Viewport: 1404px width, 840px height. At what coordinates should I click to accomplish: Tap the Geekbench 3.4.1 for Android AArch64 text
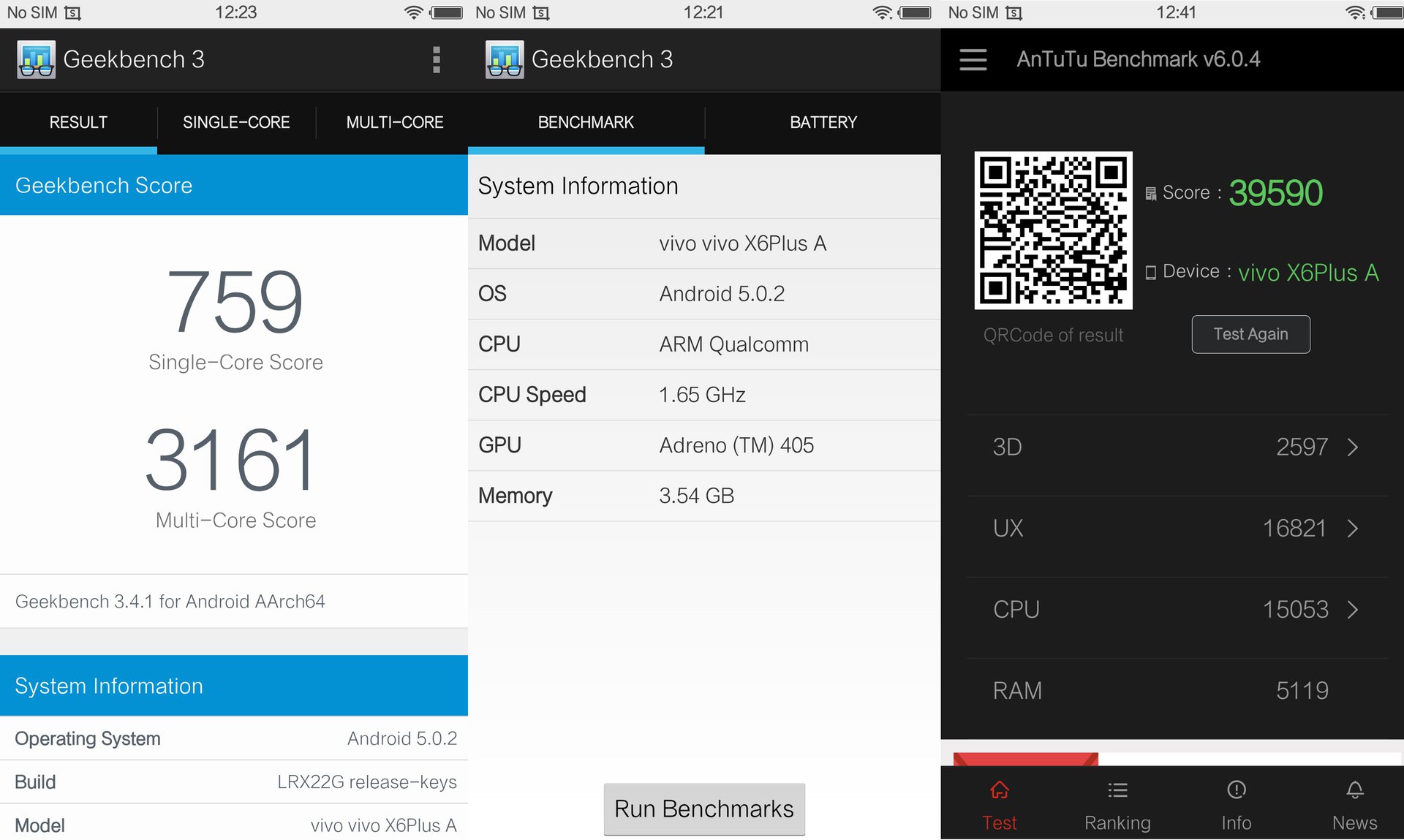(170, 602)
